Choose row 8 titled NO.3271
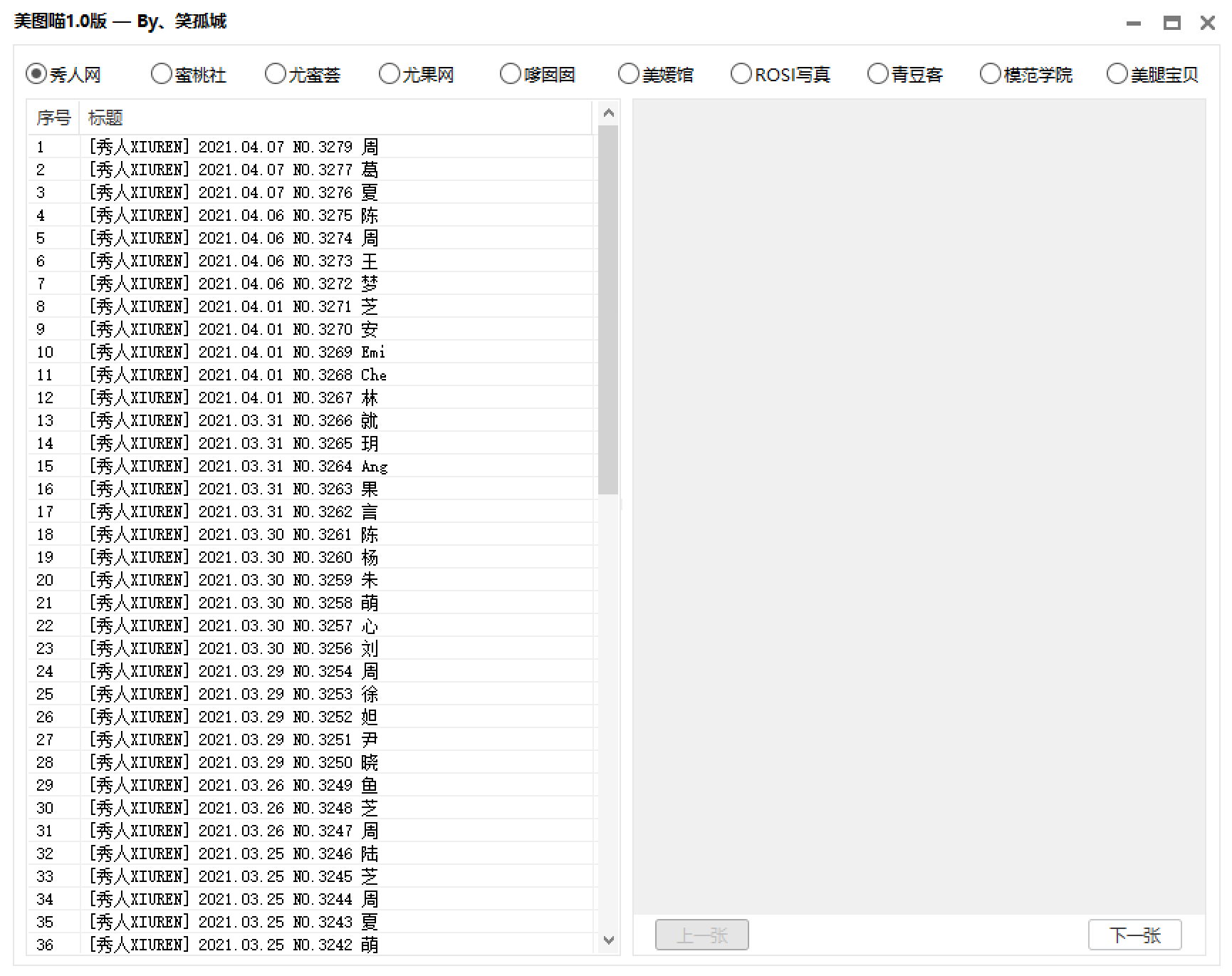The width and height of the screenshot is (1232, 976). pyautogui.click(x=310, y=306)
